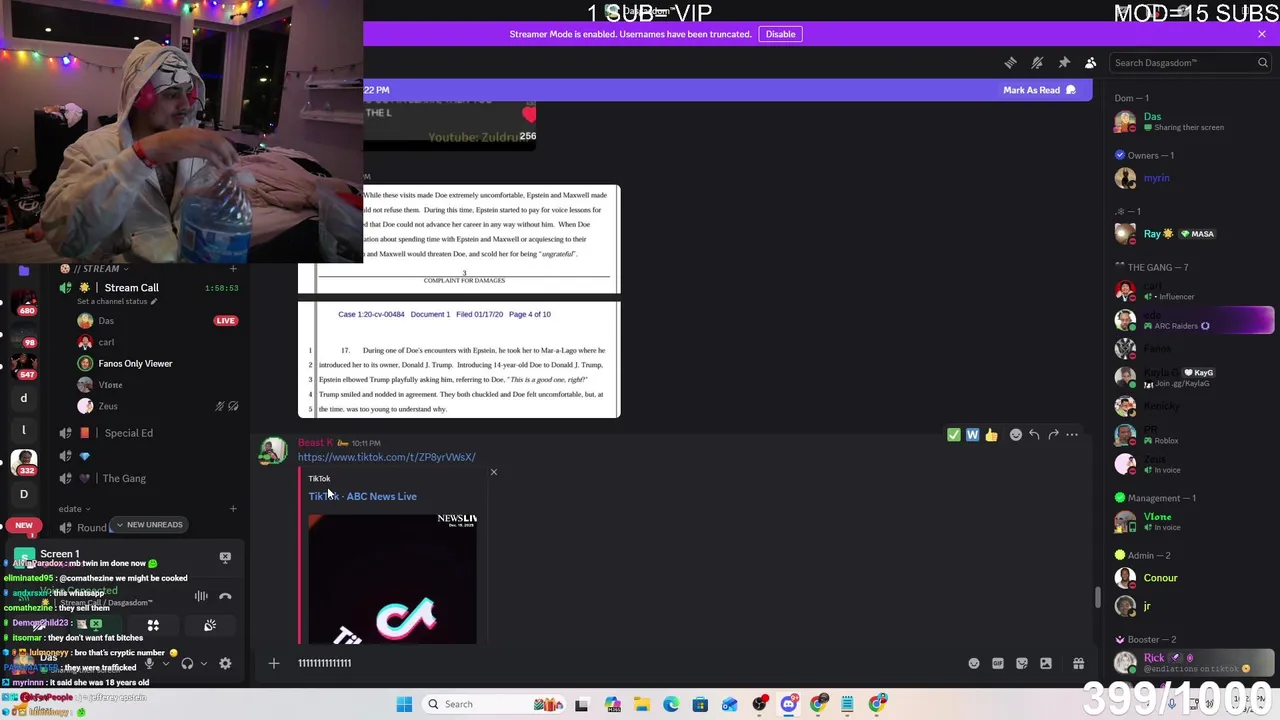
Task: Select user Fanos Only Viewer
Action: (135, 363)
